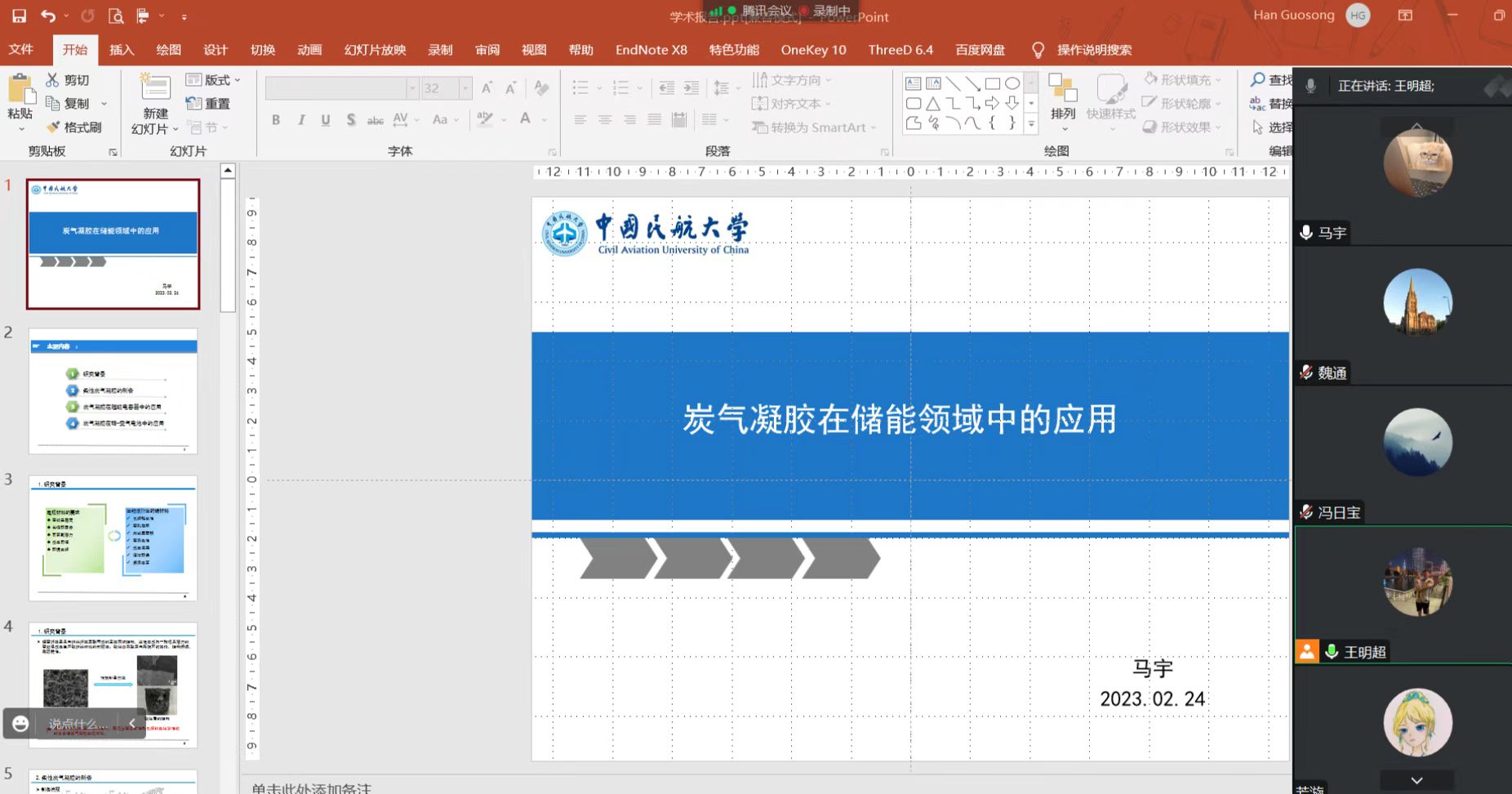This screenshot has height=794, width=1512.
Task: Switch to the EndNote X8 tab
Action: (651, 50)
